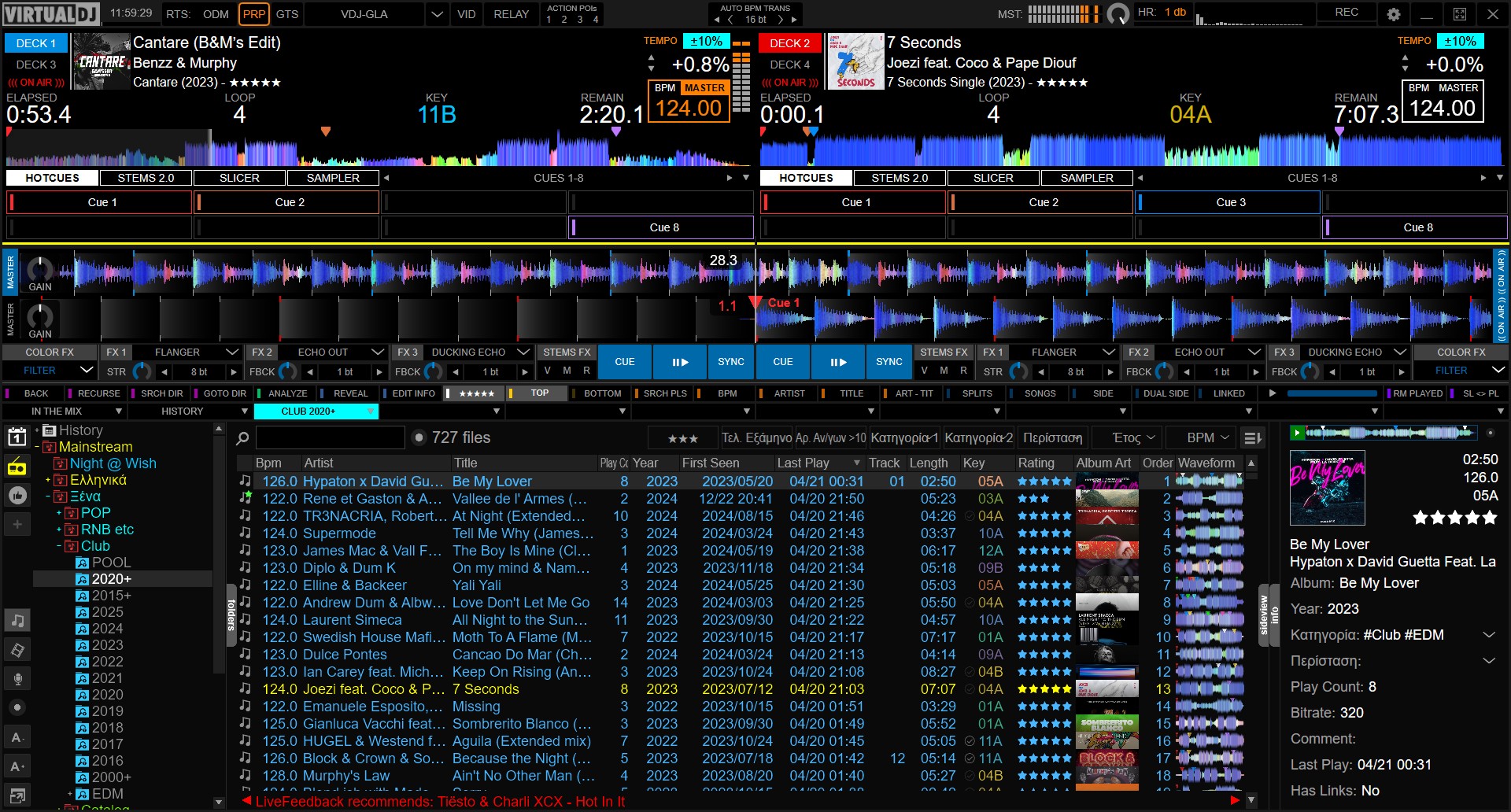The image size is (1511, 812).
Task: Click the deck 2 CUE button
Action: (782, 362)
